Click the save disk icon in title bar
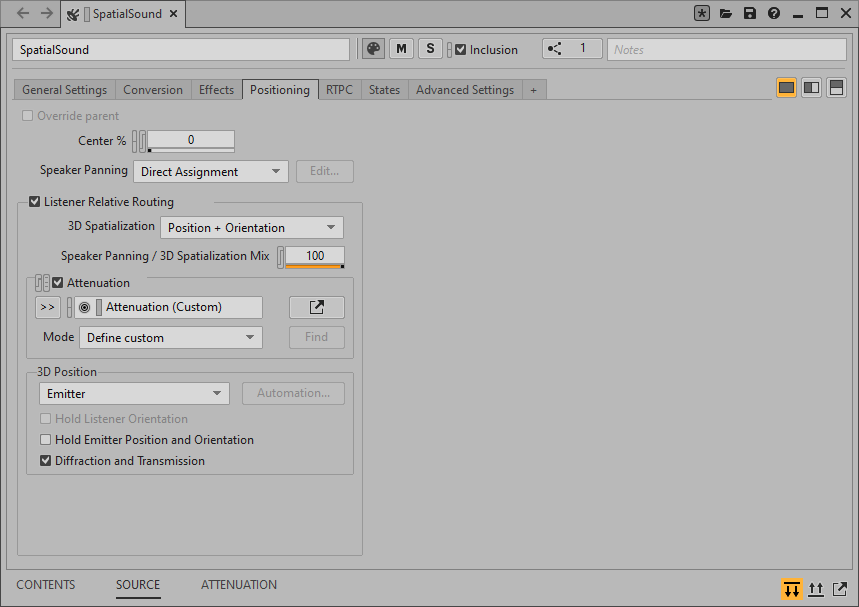This screenshot has width=859, height=607. (750, 14)
